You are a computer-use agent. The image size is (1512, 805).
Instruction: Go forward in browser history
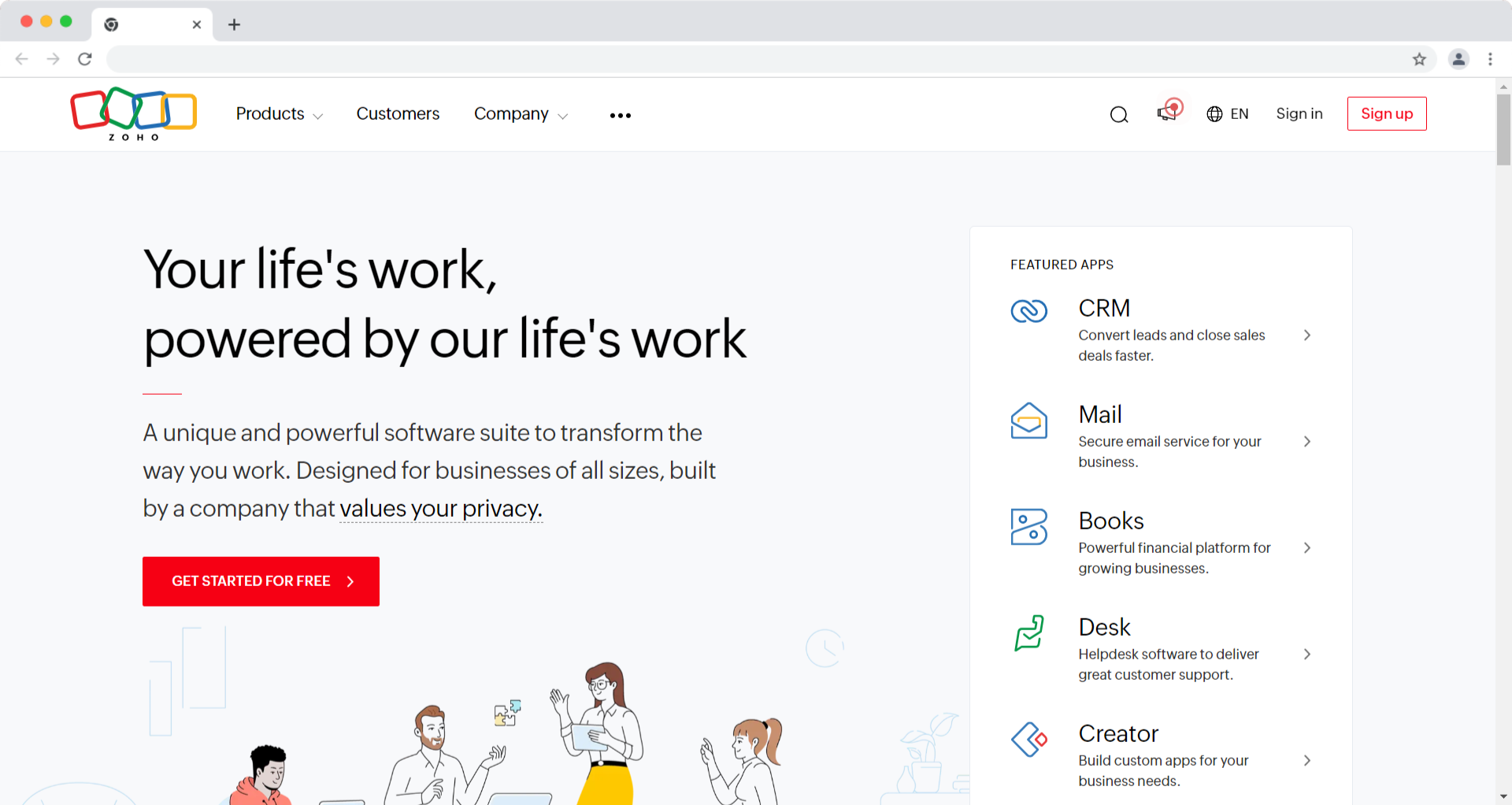pos(53,59)
